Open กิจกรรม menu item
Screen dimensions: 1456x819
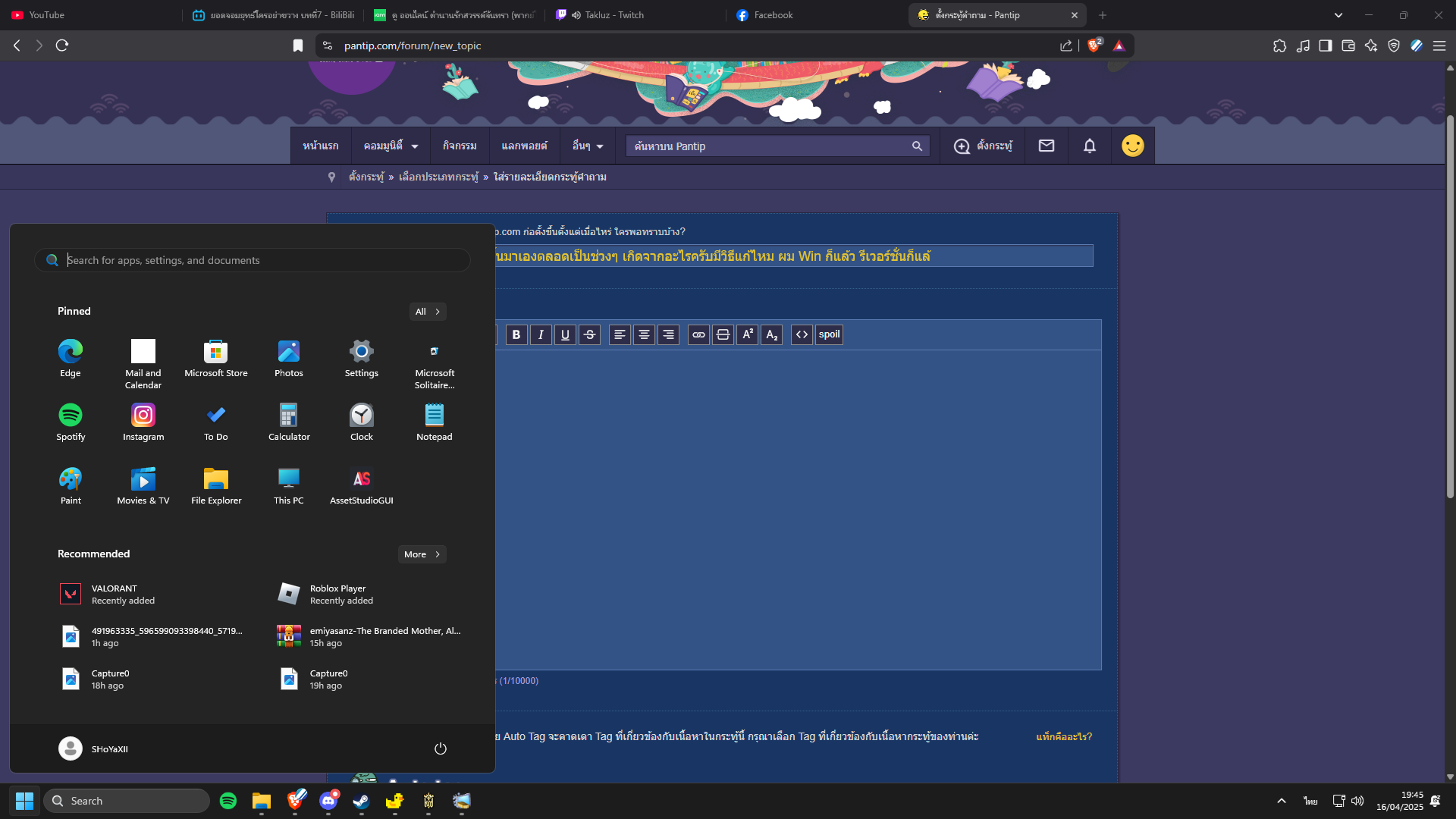pos(460,146)
